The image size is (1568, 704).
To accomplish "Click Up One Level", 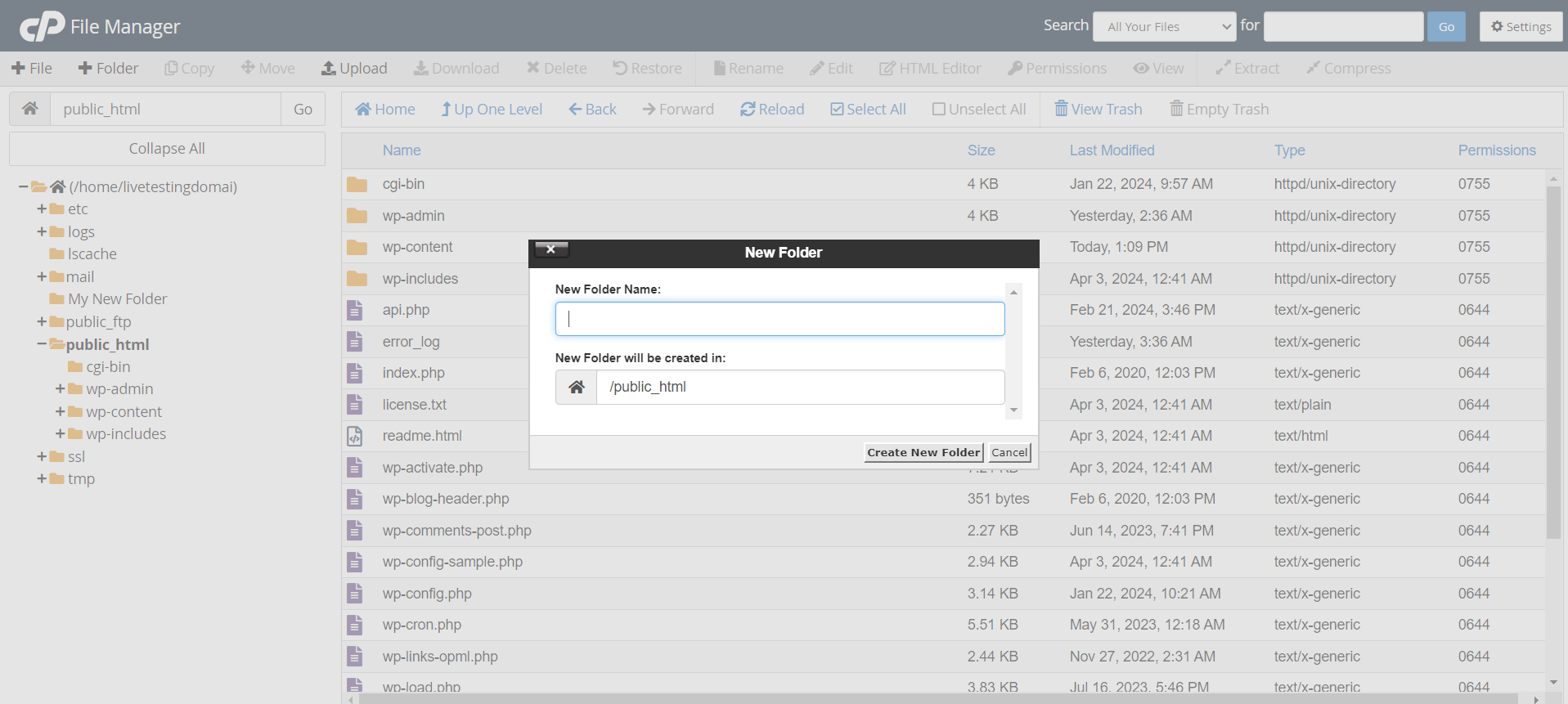I will point(492,109).
